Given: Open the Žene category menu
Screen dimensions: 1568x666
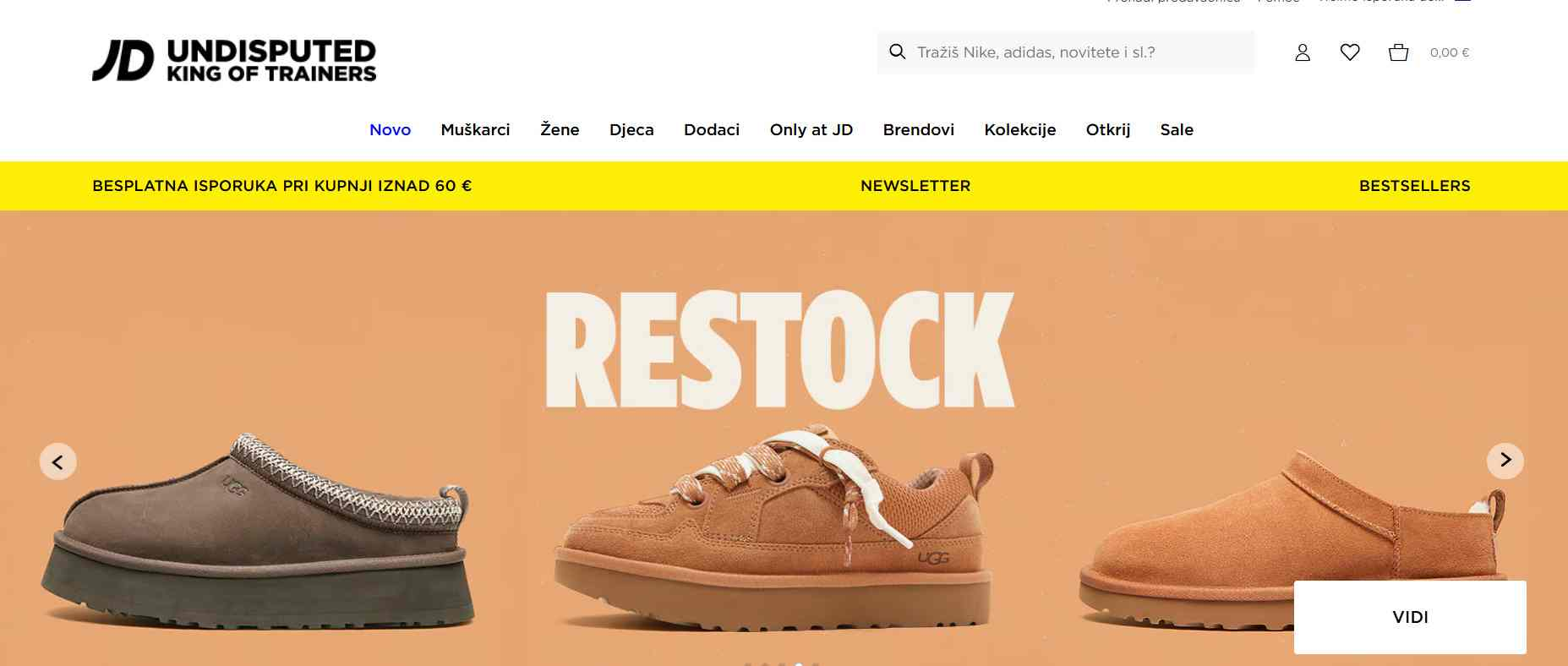Looking at the screenshot, I should [560, 129].
